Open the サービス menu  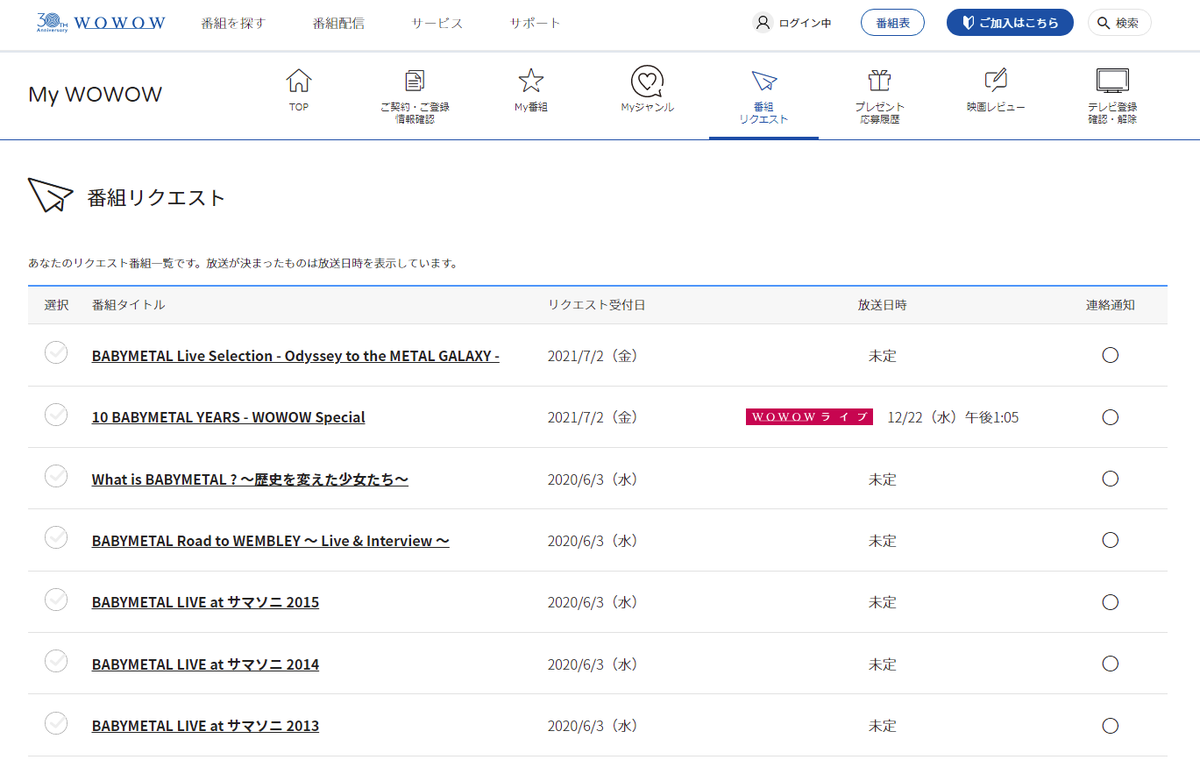click(437, 23)
